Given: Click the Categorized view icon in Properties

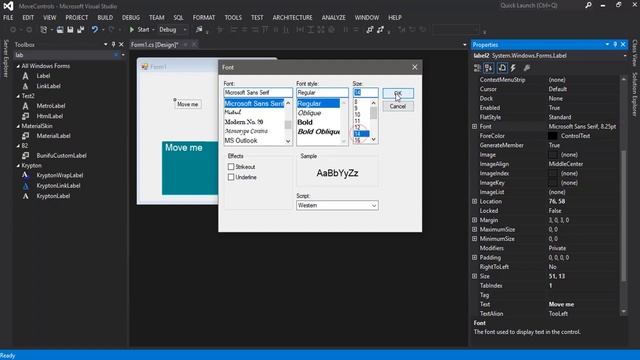Looking at the screenshot, I should point(477,68).
